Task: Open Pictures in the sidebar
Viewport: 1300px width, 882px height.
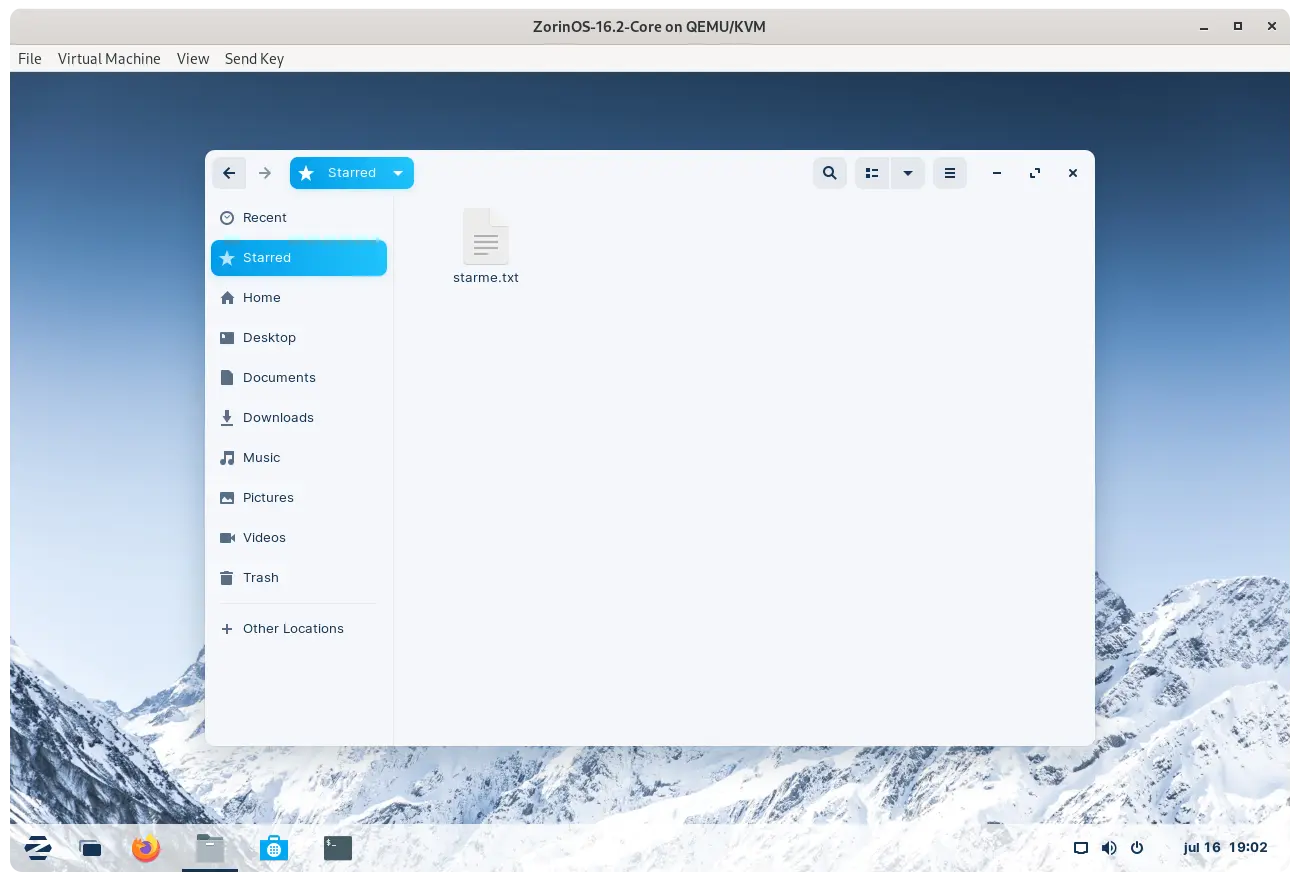Action: click(299, 497)
